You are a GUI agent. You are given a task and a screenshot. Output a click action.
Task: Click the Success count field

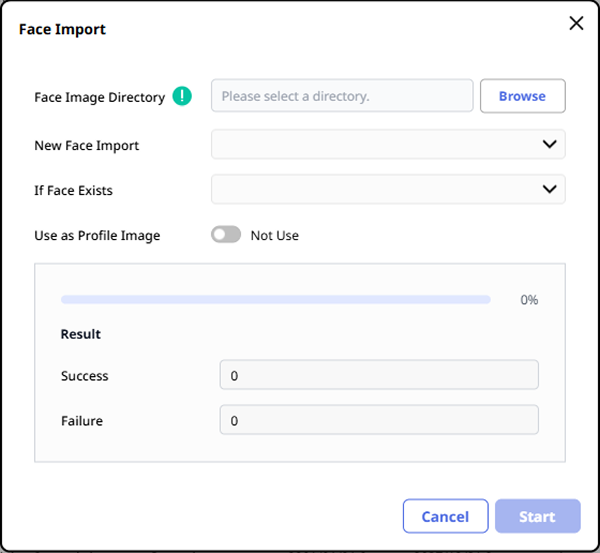379,375
